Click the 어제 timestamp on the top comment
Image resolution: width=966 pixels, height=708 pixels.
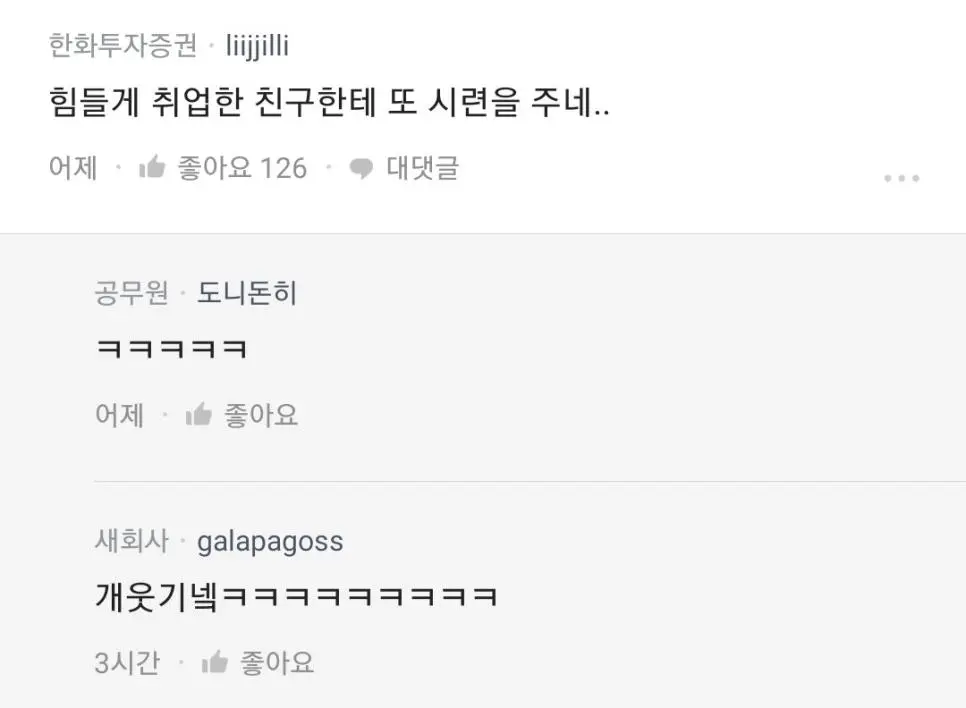(x=73, y=168)
